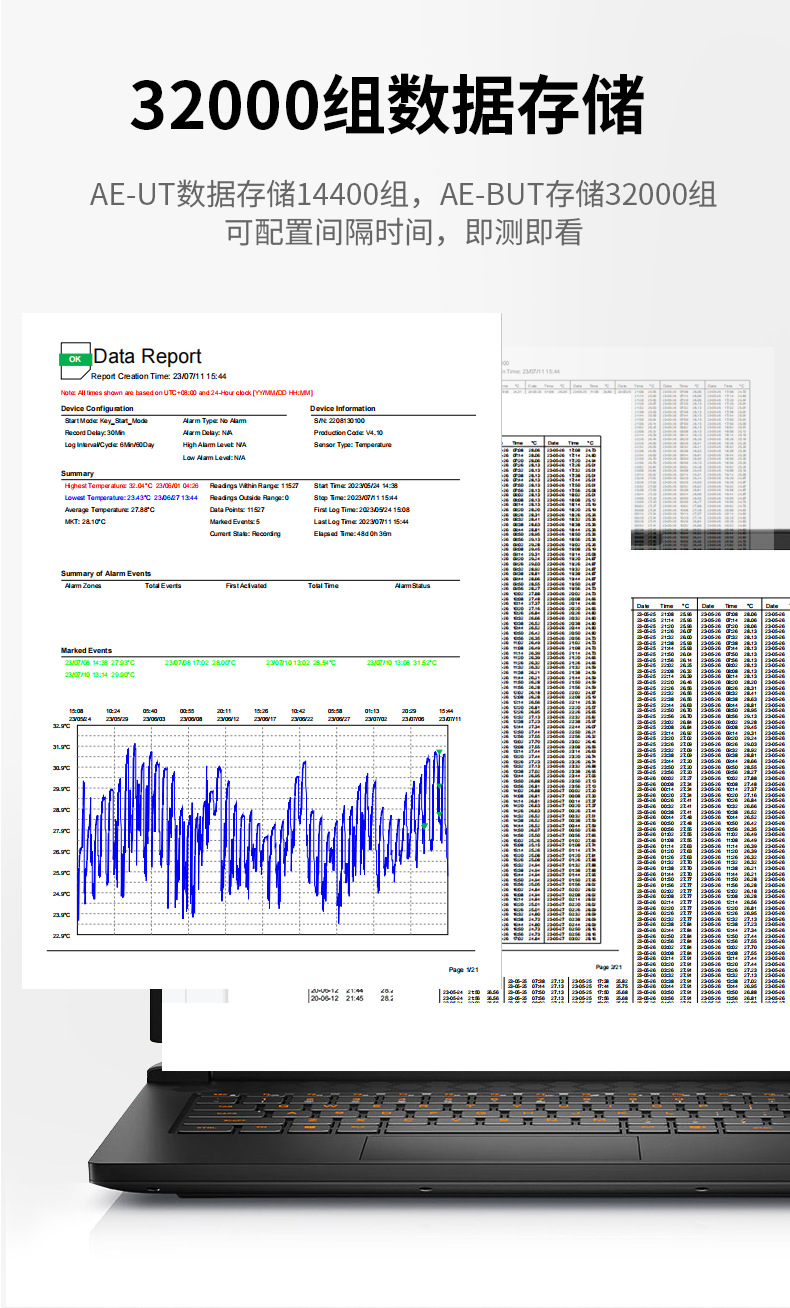790x1308 pixels.
Task: Click 'Marked Events: 5' entry
Action: click(x=235, y=521)
